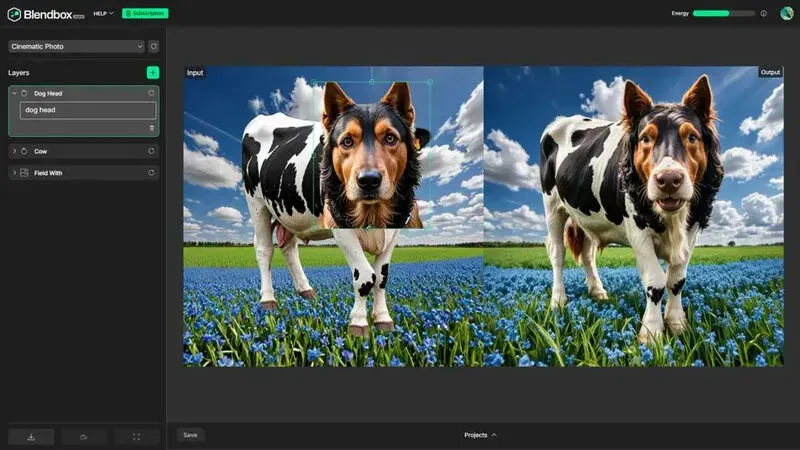Click the Energy progress bar
800x450 pixels.
coord(723,13)
